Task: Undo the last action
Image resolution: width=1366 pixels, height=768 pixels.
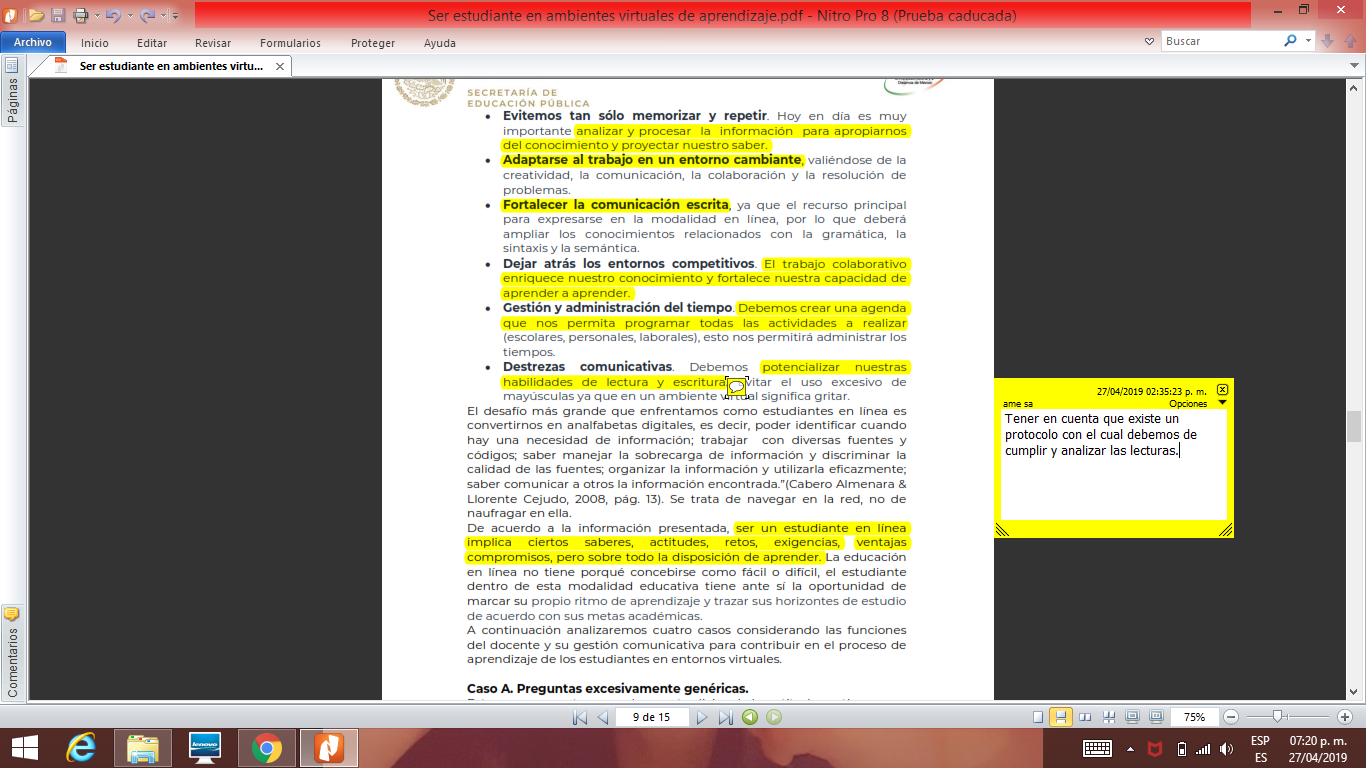Action: (x=112, y=15)
